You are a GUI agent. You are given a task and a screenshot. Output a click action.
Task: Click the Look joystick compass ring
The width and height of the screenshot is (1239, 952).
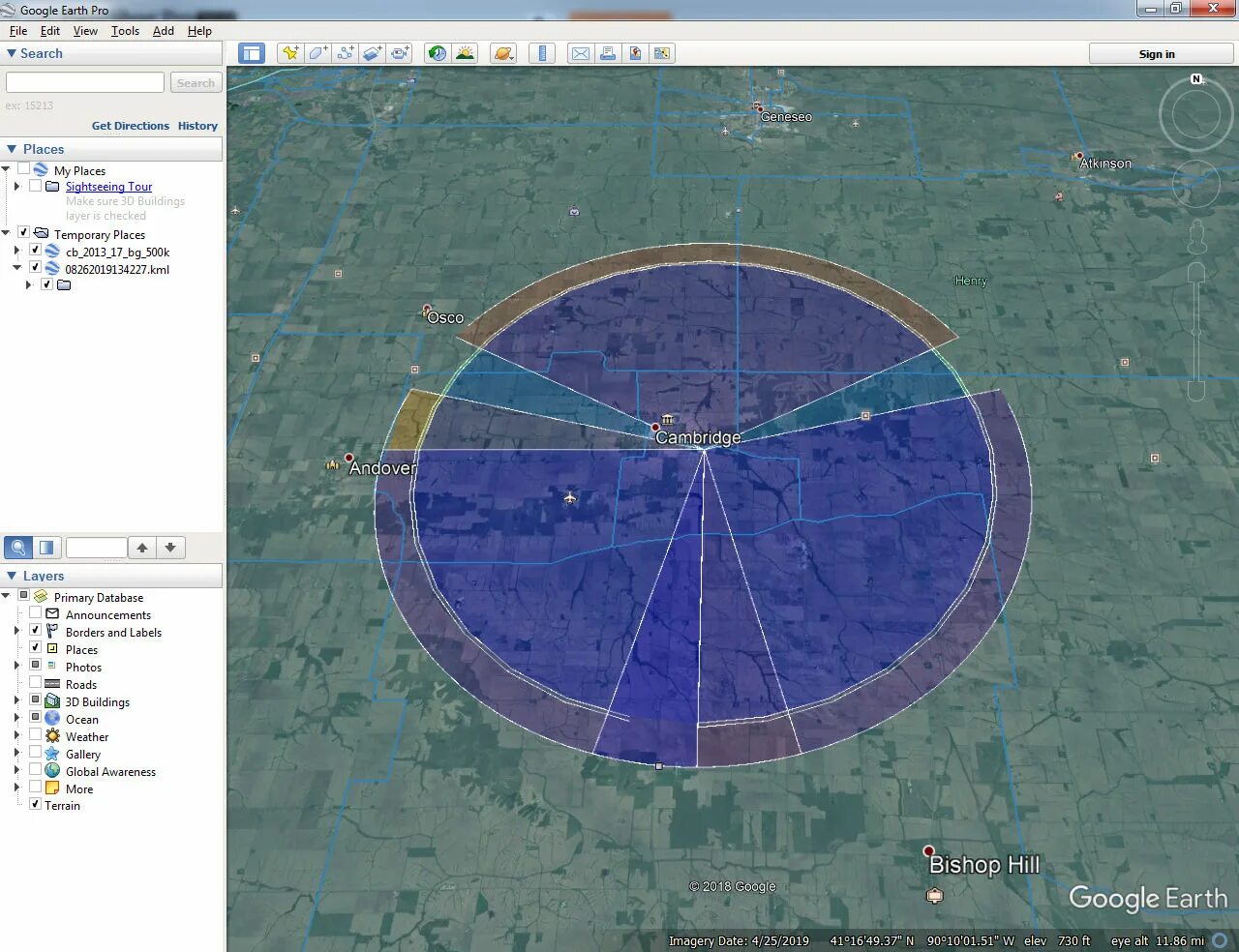1196,115
